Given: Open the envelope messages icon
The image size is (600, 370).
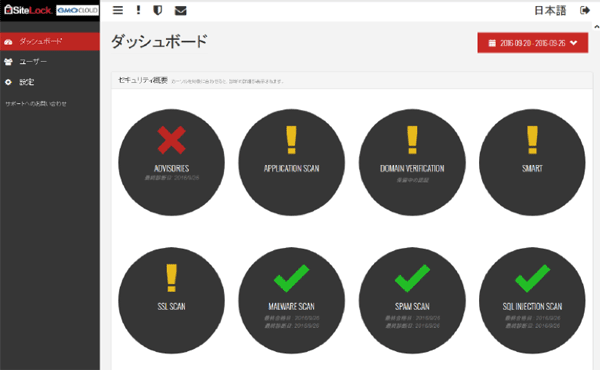Looking at the screenshot, I should [x=181, y=11].
